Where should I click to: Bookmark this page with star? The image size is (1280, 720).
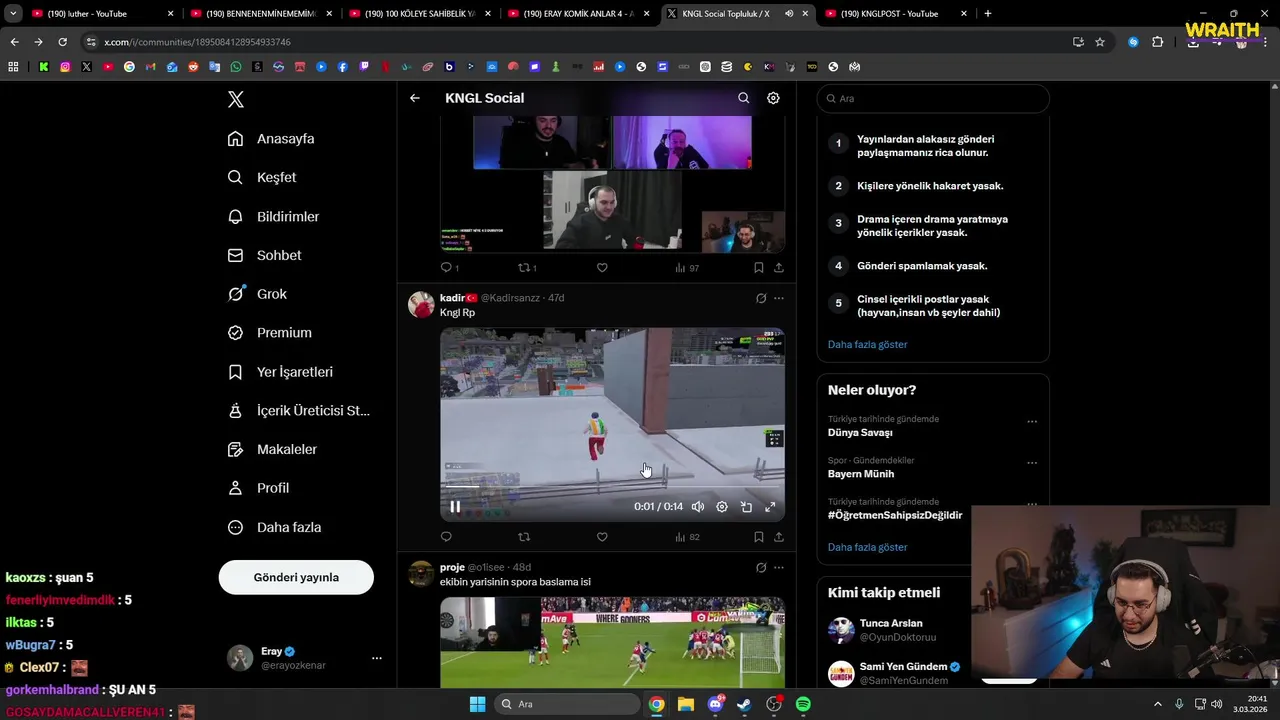tap(1100, 42)
